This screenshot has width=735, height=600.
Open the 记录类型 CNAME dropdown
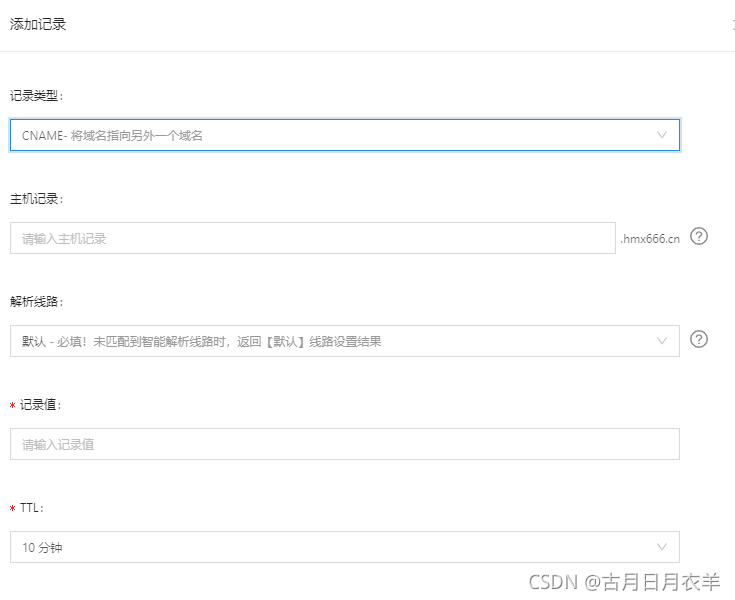pyautogui.click(x=345, y=135)
